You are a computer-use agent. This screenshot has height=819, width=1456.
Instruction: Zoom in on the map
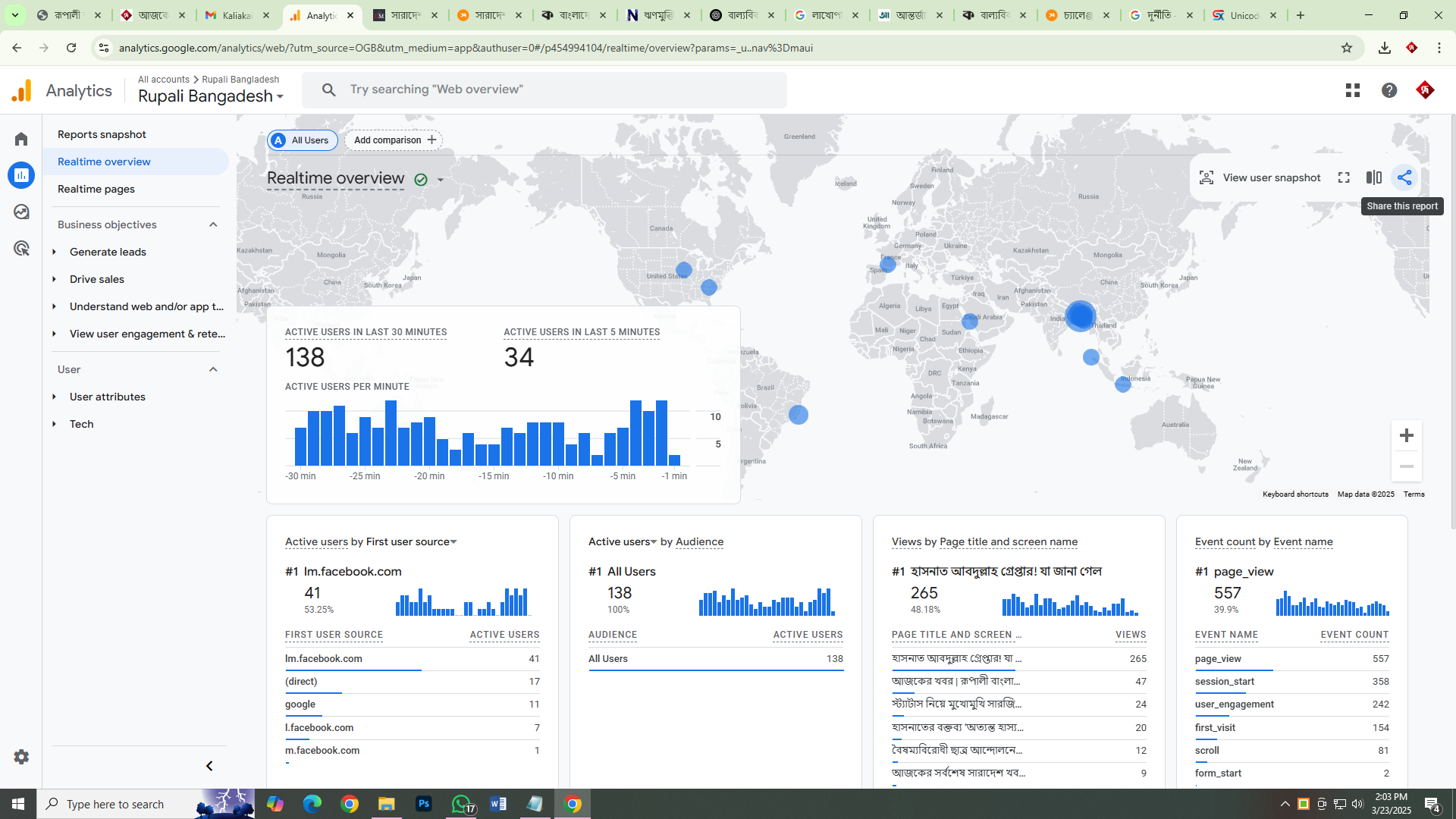(x=1407, y=435)
